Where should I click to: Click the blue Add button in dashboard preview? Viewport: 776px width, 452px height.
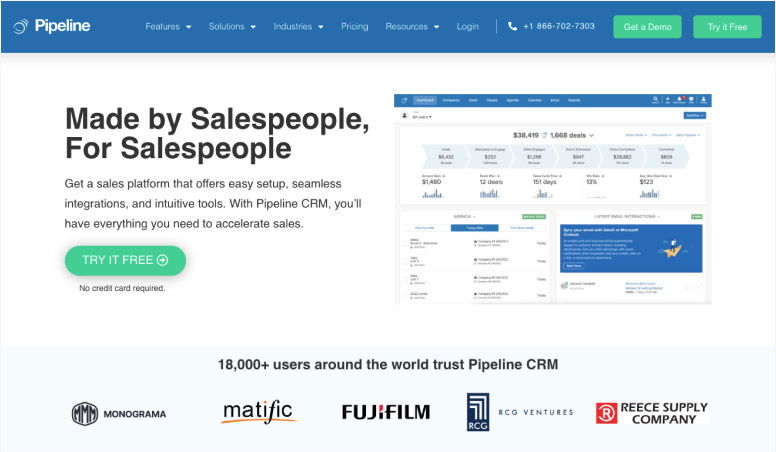tap(695, 115)
